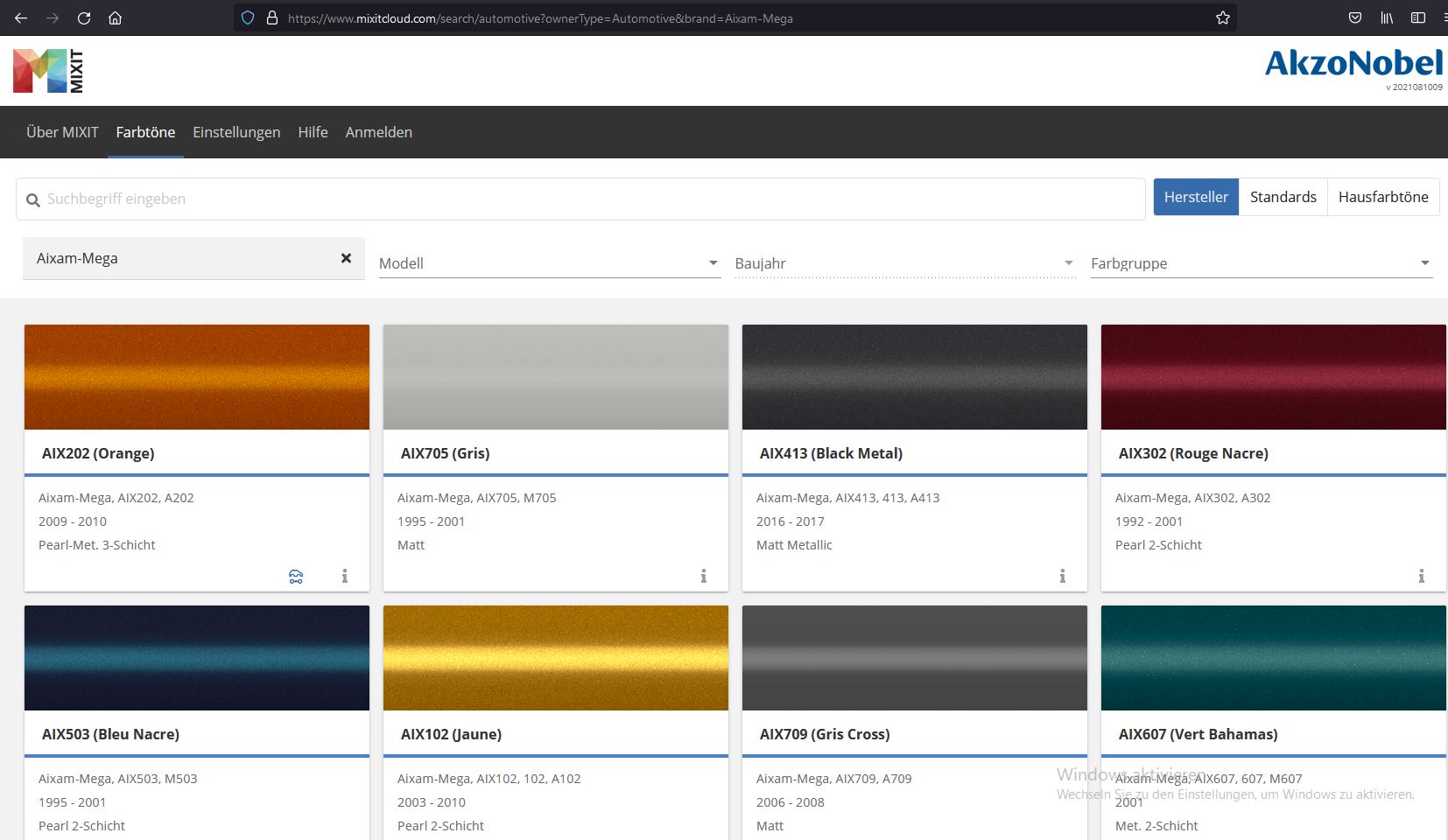Remove Aixam-Mega brand filter
Screen dimensions: 1448x840
[346, 258]
